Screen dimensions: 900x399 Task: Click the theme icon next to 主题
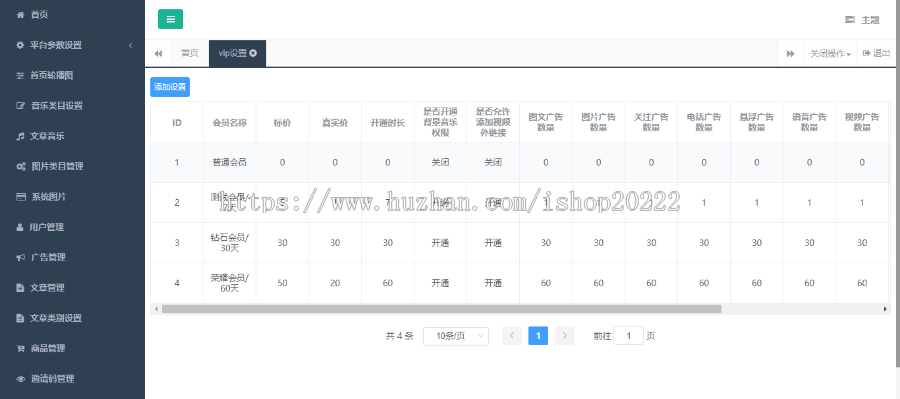(849, 20)
